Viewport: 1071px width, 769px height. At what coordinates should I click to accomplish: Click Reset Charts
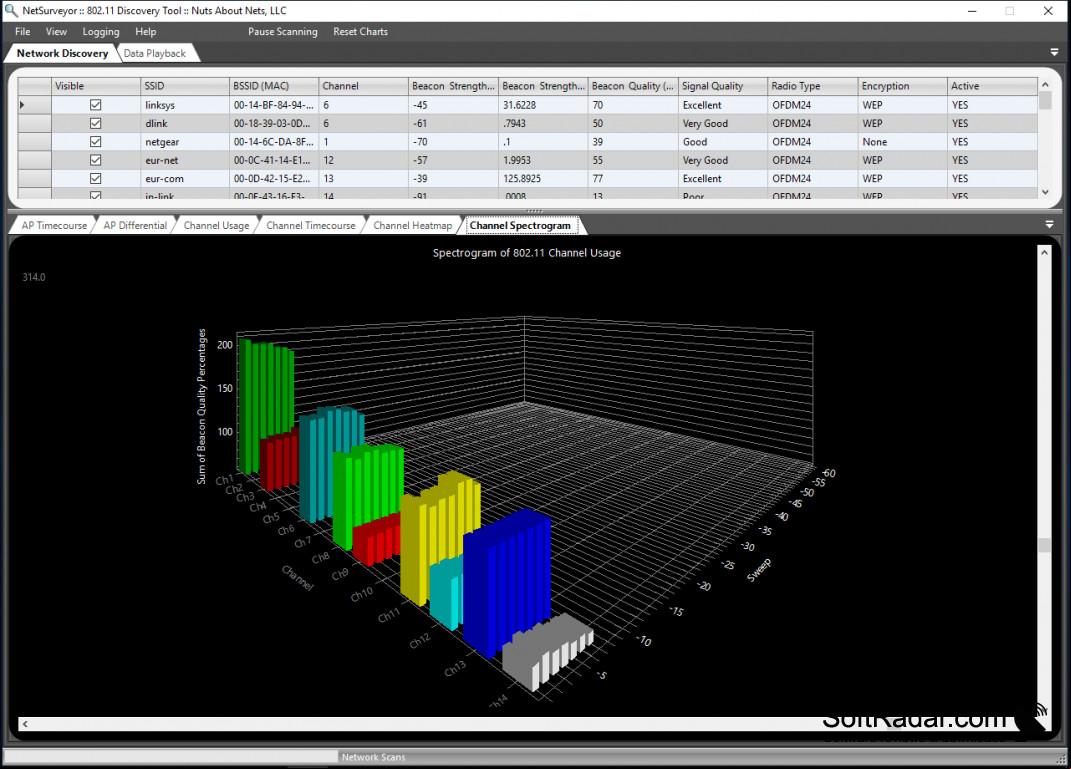[360, 31]
